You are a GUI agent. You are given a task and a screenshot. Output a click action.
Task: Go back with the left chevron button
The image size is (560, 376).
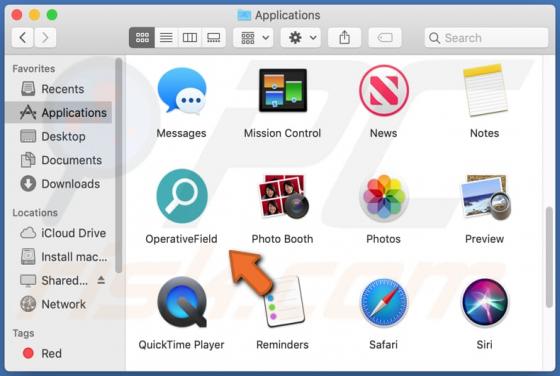click(x=22, y=37)
